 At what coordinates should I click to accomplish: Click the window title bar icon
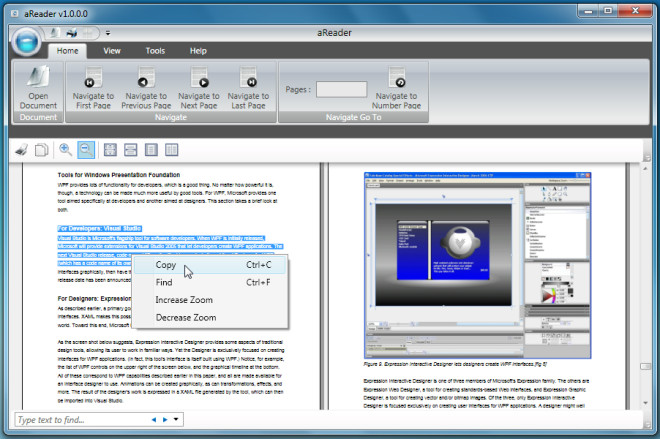(x=14, y=14)
